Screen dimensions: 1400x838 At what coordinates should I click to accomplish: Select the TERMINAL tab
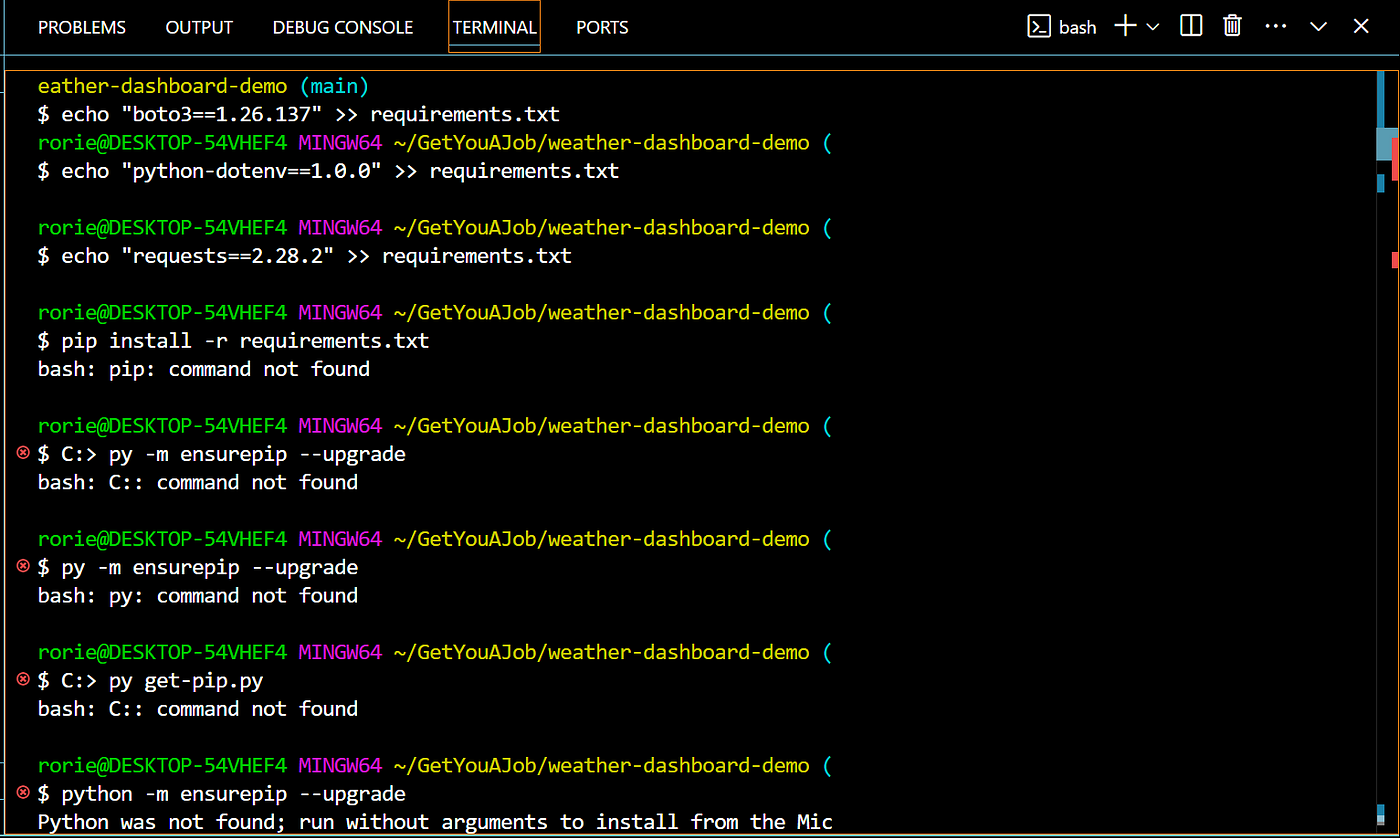(494, 27)
